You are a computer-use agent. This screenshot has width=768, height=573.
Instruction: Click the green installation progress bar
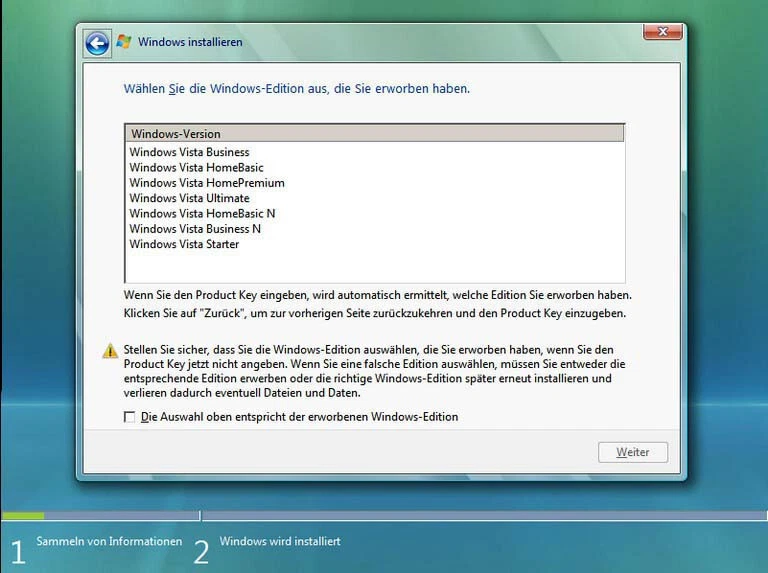23,516
